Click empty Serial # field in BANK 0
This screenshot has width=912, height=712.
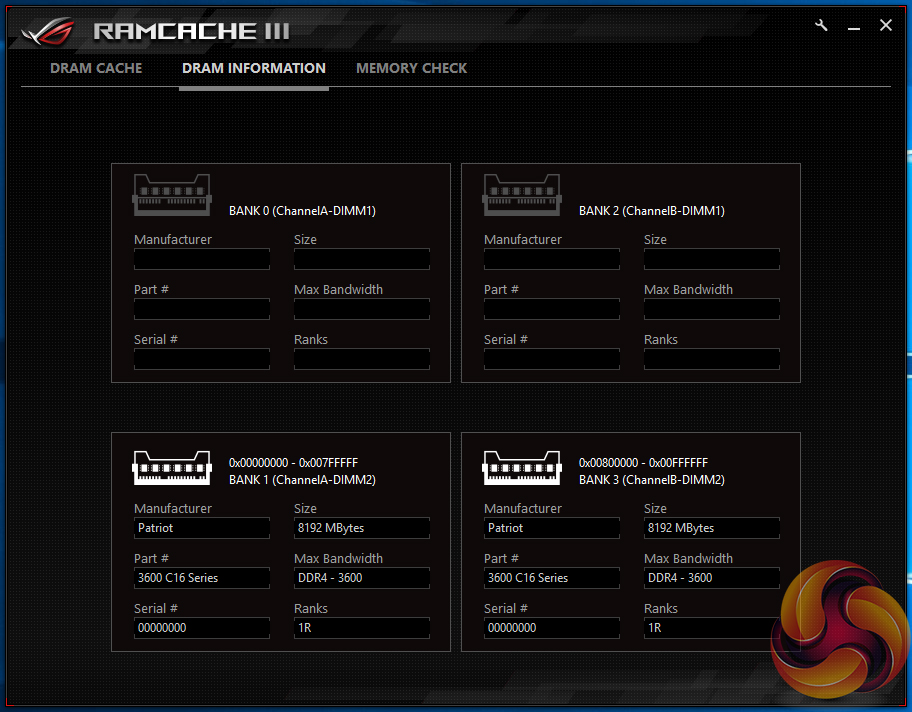[x=202, y=359]
